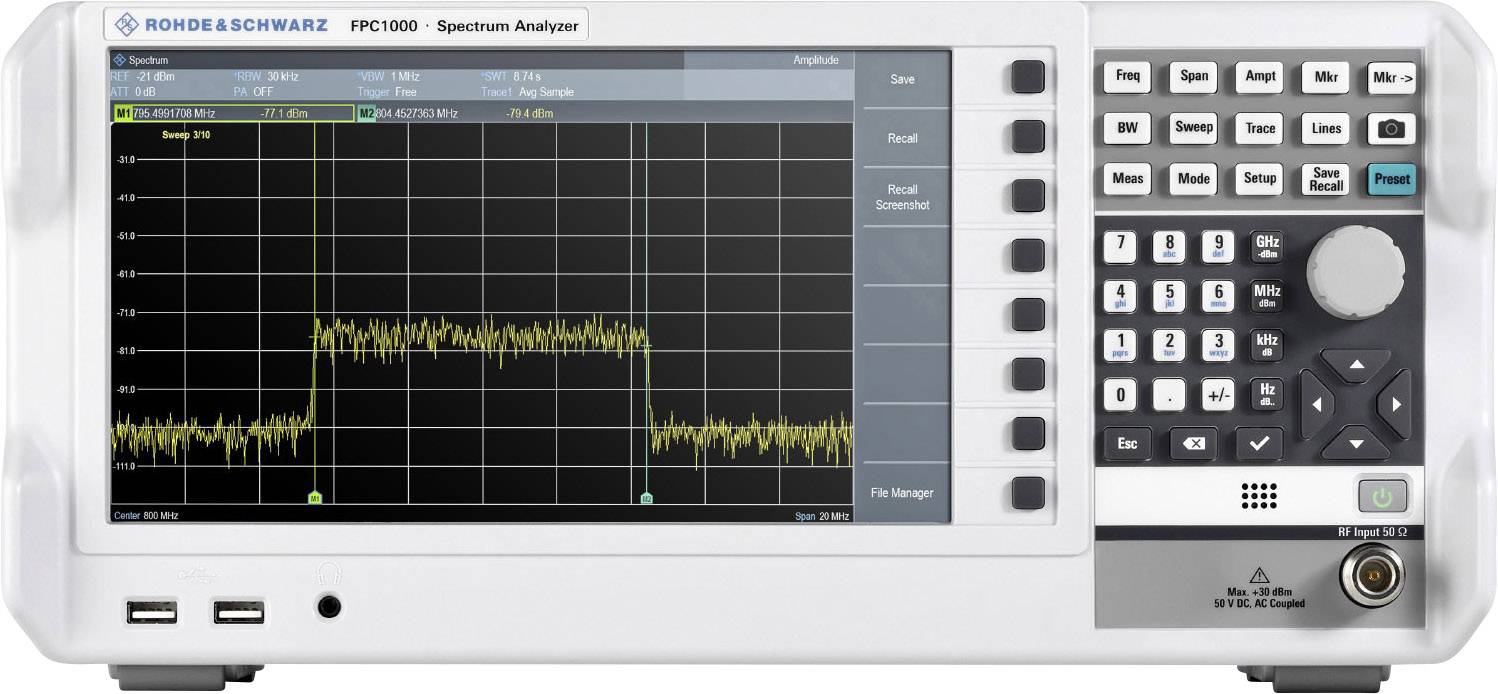Expand the Amplitude softkey menu header

pos(816,59)
